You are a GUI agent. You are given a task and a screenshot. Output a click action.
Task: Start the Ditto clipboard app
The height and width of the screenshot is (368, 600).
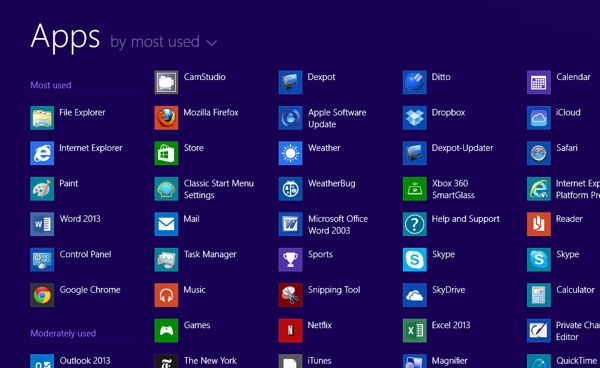427,82
